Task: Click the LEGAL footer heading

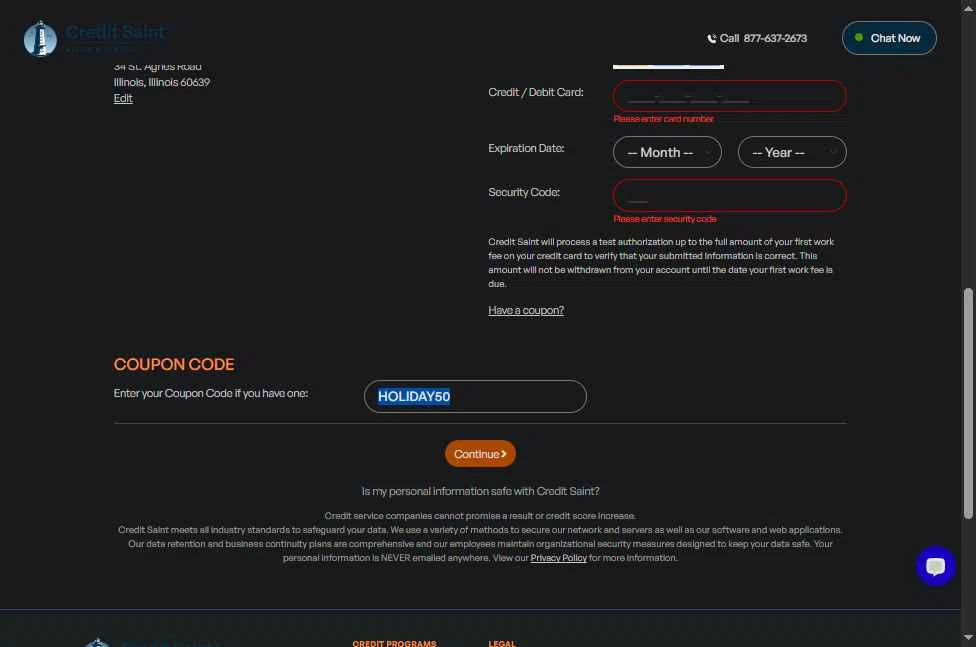Action: pyautogui.click(x=502, y=643)
